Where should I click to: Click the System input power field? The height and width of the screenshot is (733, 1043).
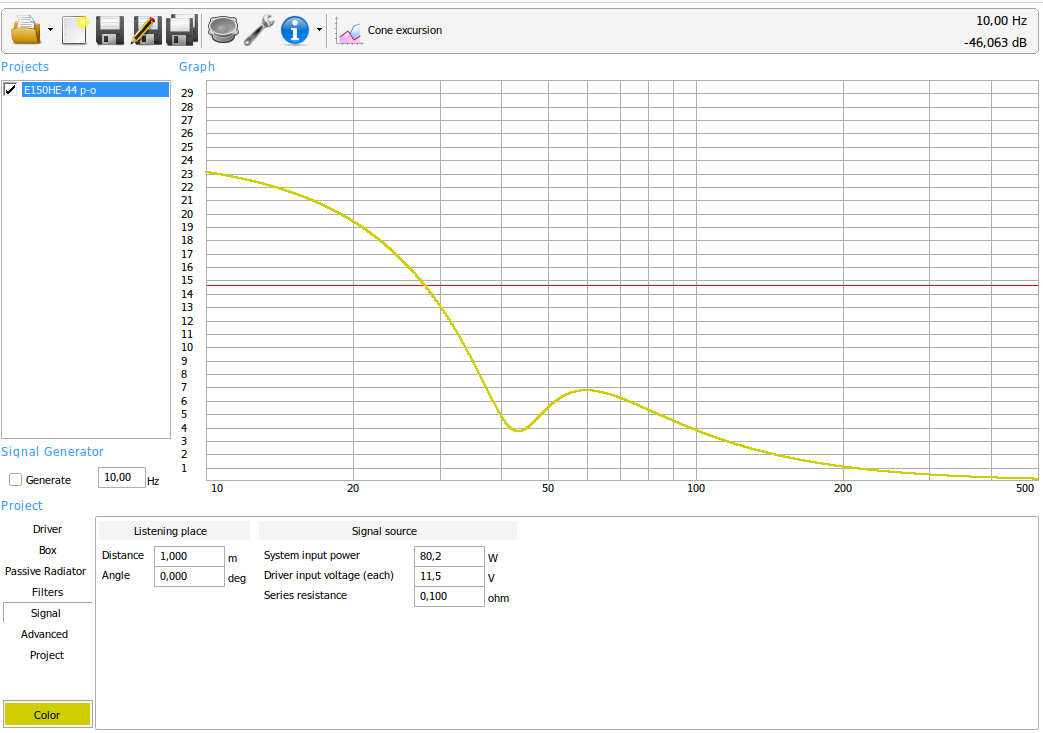click(447, 556)
